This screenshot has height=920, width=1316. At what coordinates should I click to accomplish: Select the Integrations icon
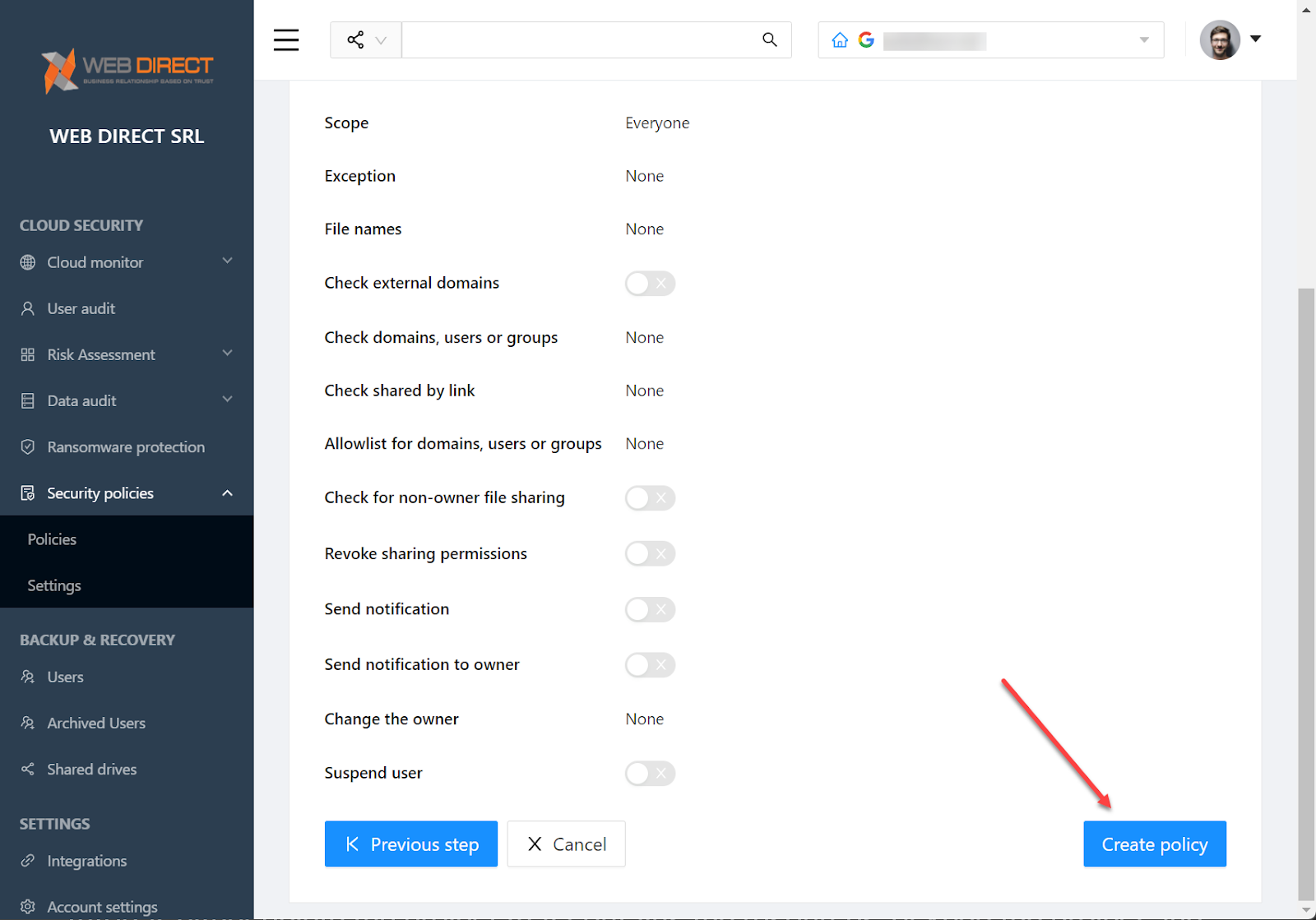pyautogui.click(x=27, y=861)
